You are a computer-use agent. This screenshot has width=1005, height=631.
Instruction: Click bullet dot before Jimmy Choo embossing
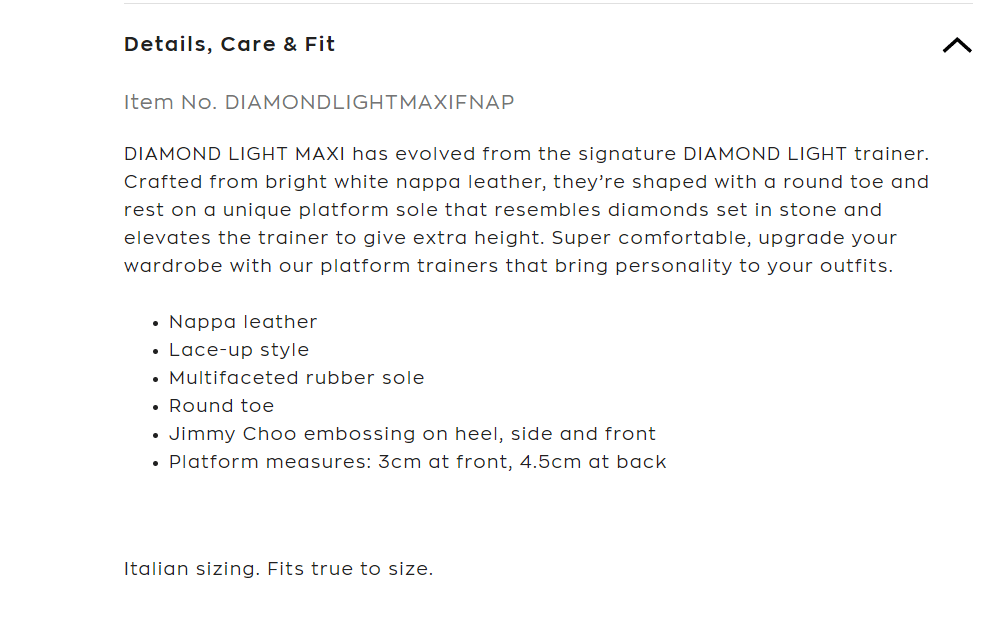156,436
